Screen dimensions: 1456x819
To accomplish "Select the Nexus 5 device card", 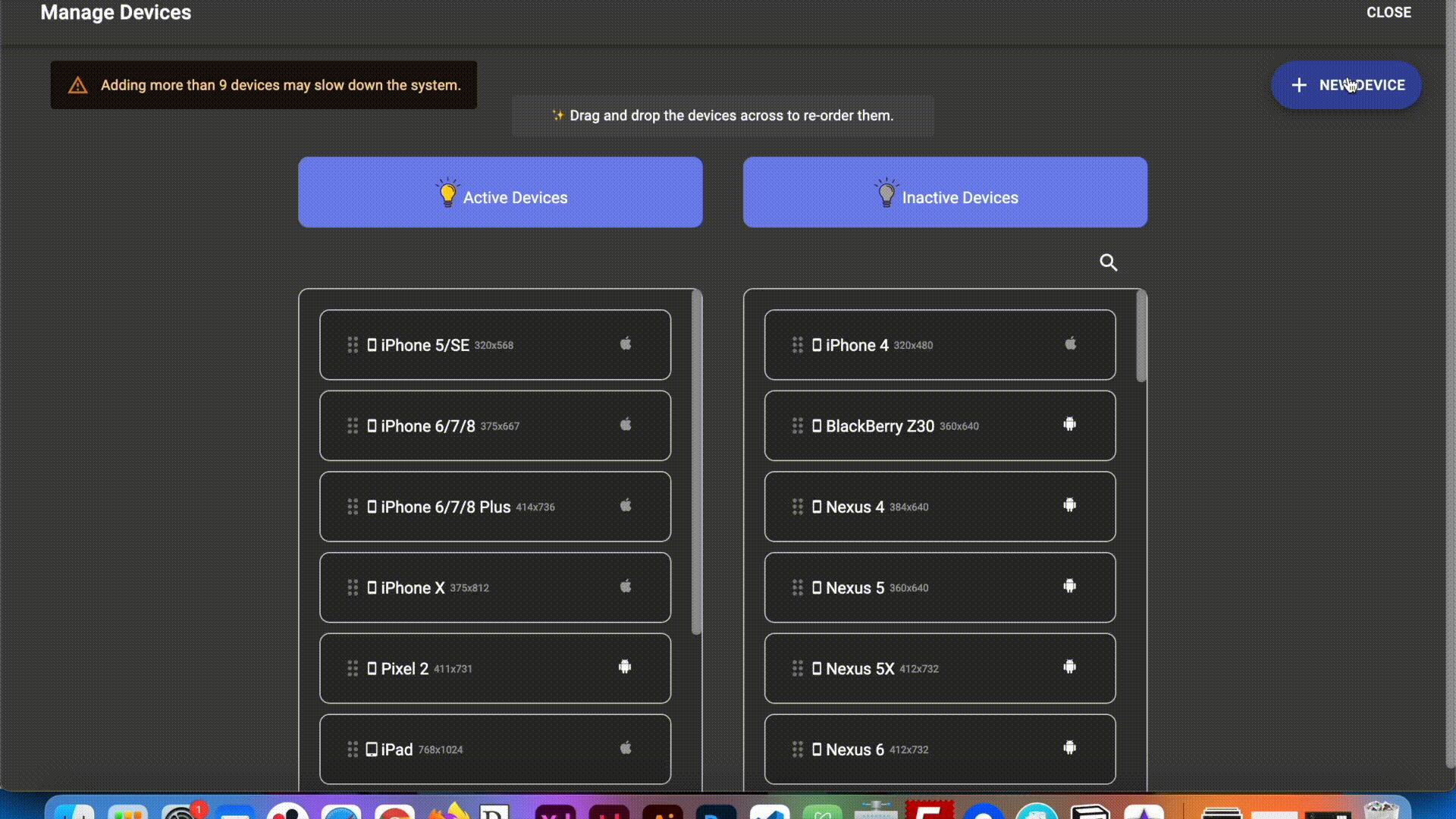I will tap(939, 588).
